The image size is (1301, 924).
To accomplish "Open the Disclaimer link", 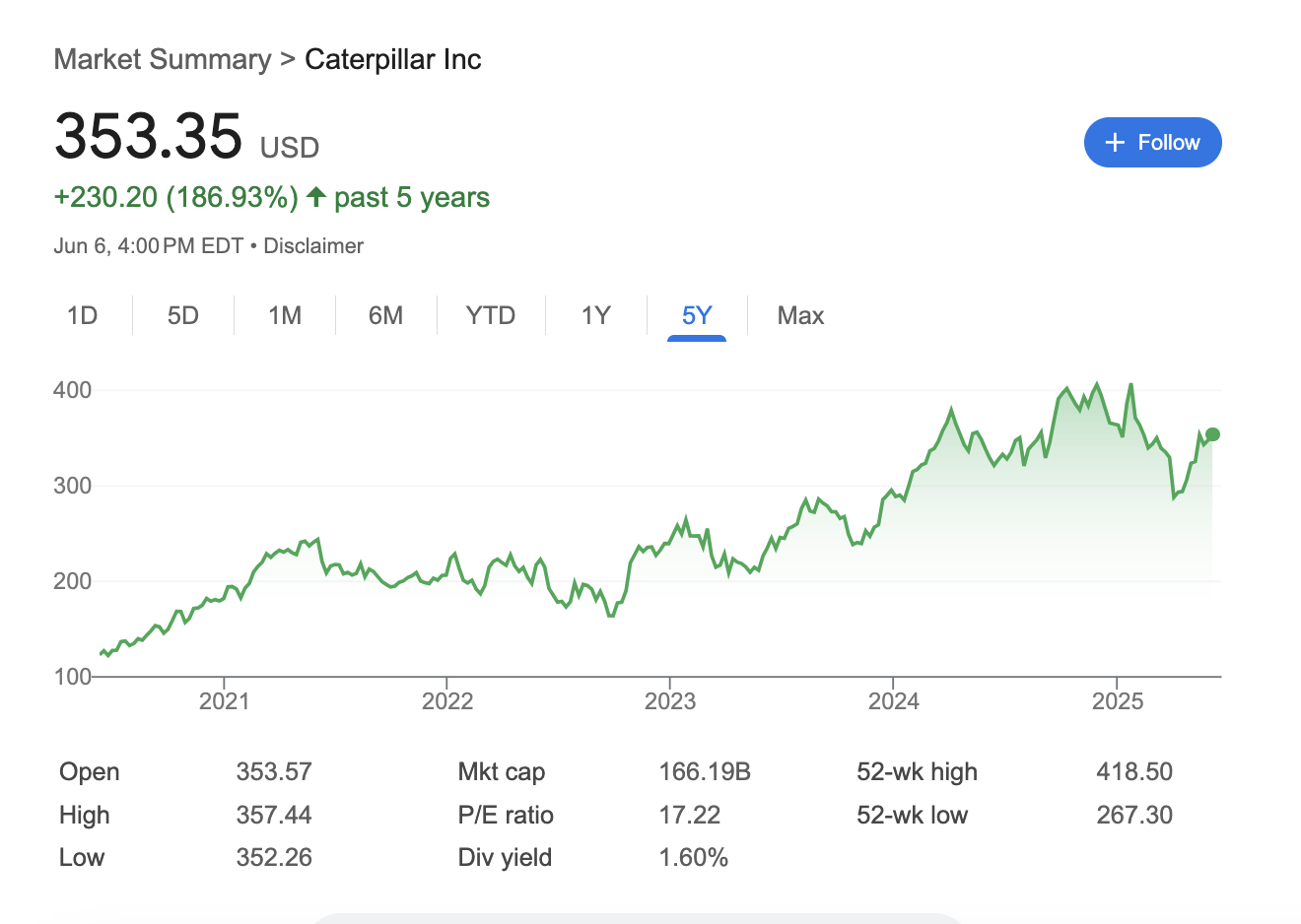I will click(x=313, y=246).
